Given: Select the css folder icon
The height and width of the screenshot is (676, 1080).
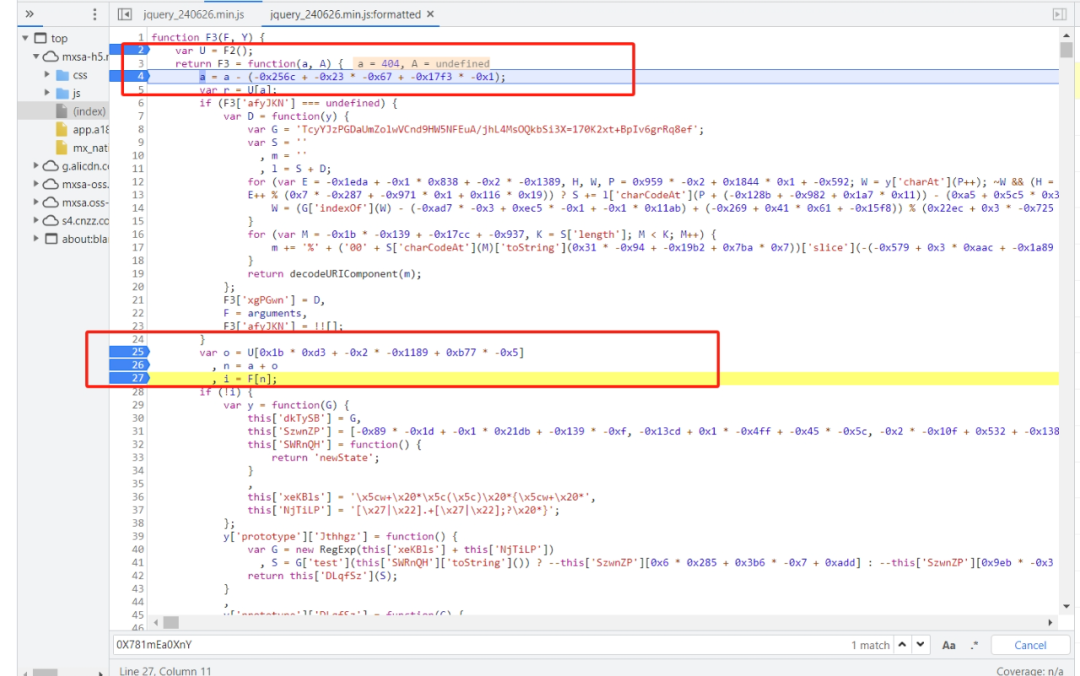Looking at the screenshot, I should 62,74.
